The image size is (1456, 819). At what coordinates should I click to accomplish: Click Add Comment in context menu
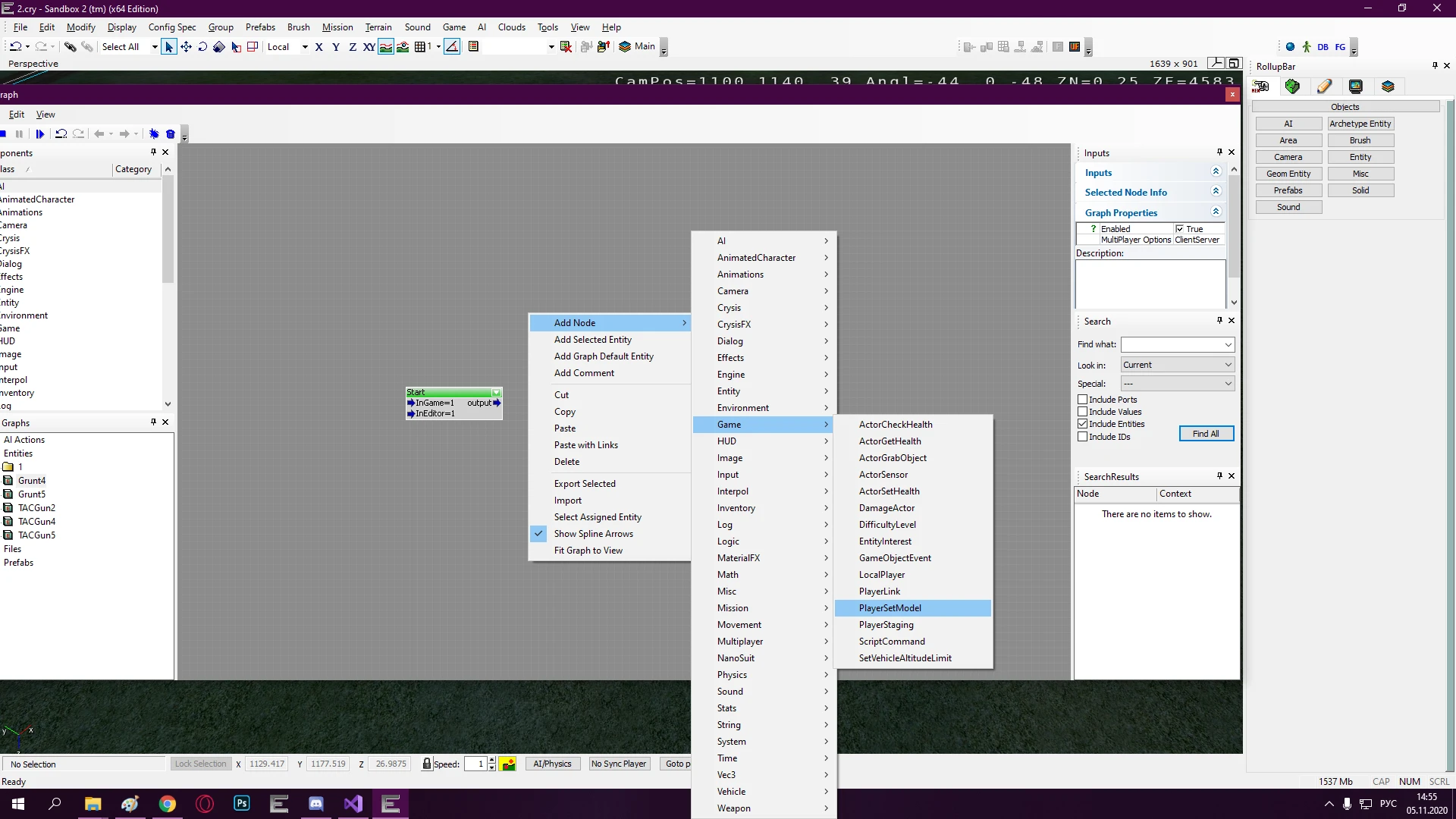584,373
